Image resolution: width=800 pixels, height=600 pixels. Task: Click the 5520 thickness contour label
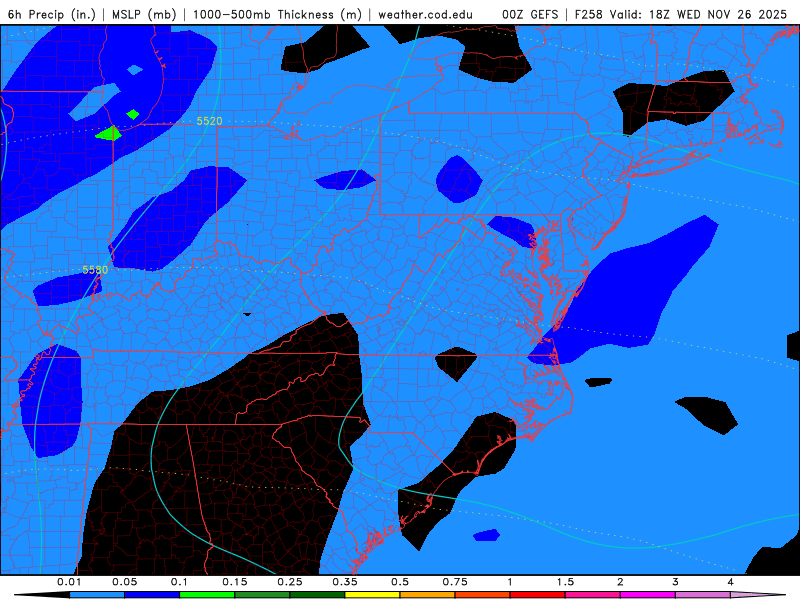209,121
